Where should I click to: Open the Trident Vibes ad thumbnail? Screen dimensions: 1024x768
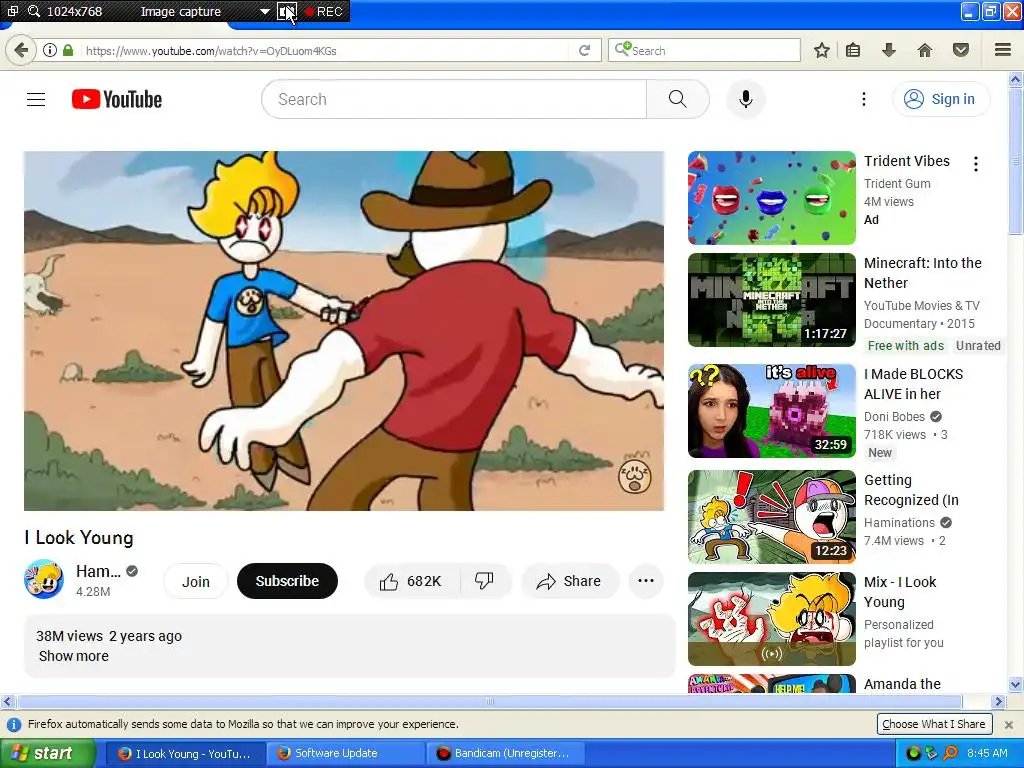772,198
